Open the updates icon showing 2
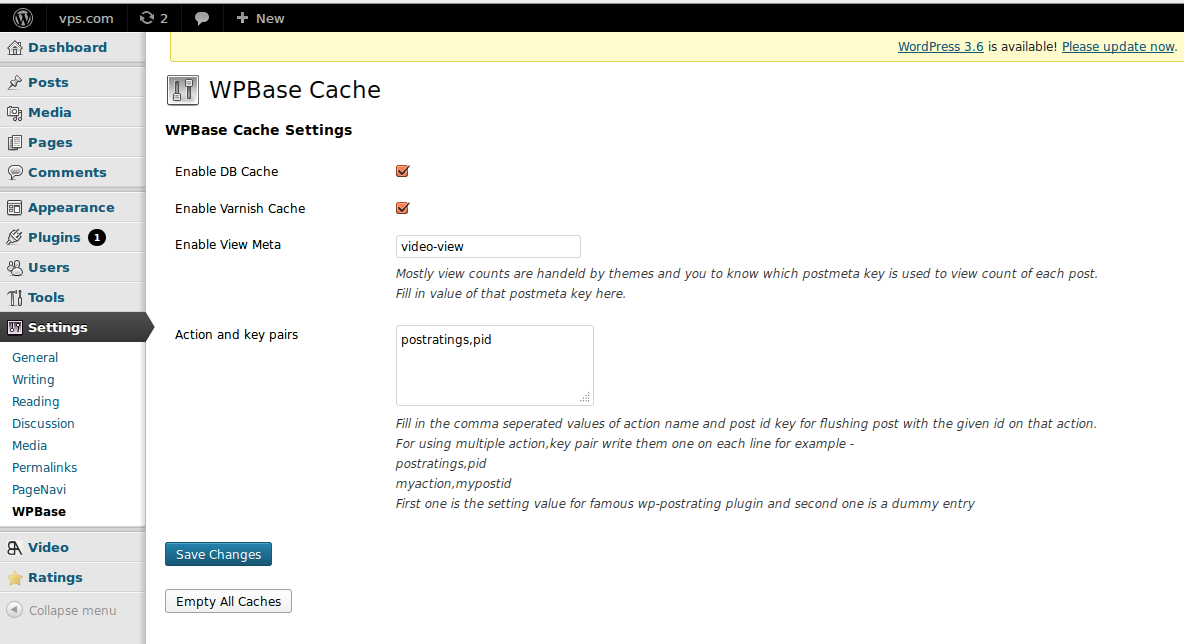1184x644 pixels. click(154, 18)
